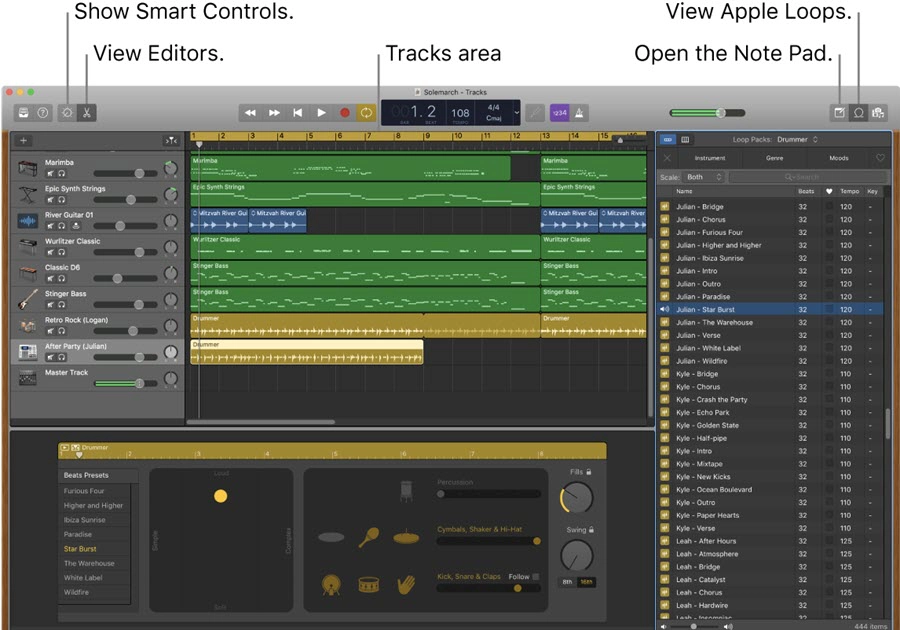Open the Tuner
The height and width of the screenshot is (630, 900).
click(535, 113)
